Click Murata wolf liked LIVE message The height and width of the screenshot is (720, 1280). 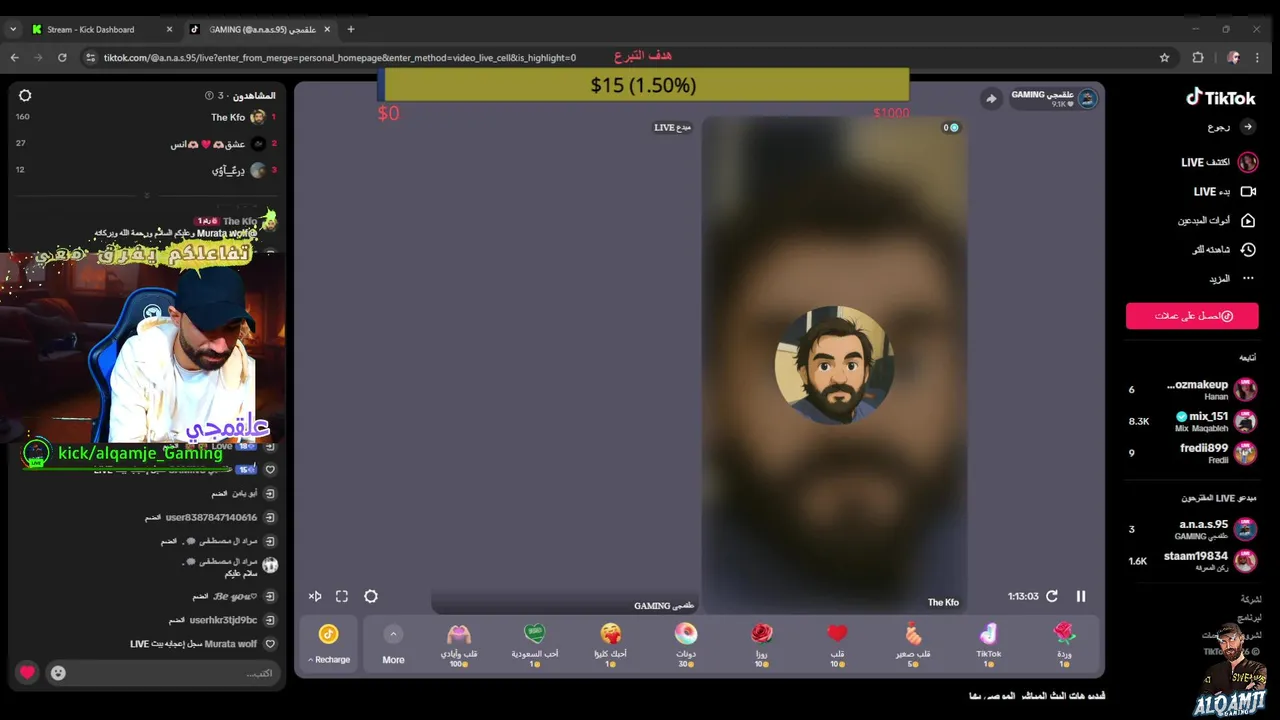point(203,644)
